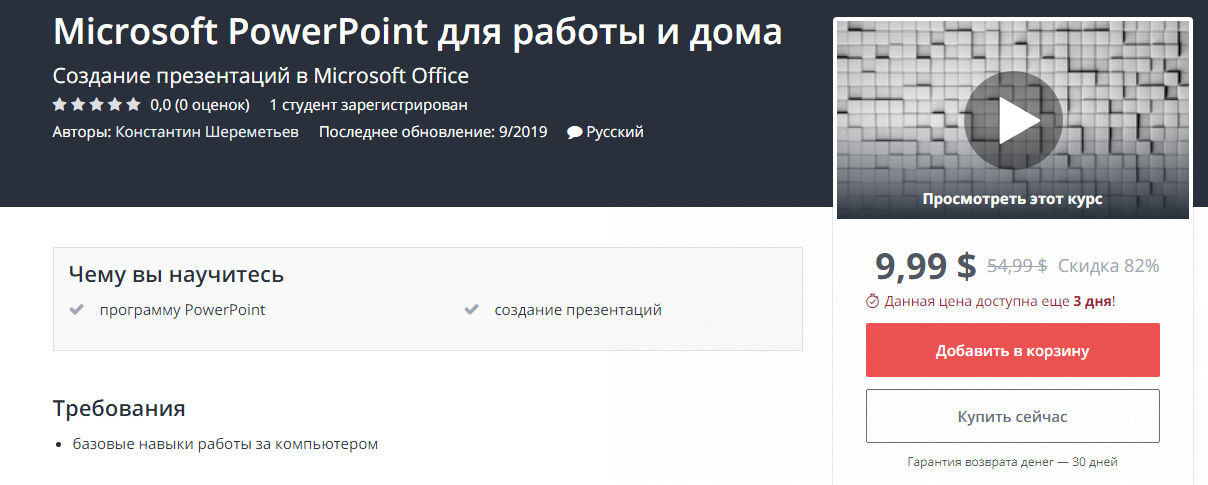Image resolution: width=1208 pixels, height=485 pixels.
Task: Open author Константин Шереметьев profile link
Action: (x=207, y=132)
